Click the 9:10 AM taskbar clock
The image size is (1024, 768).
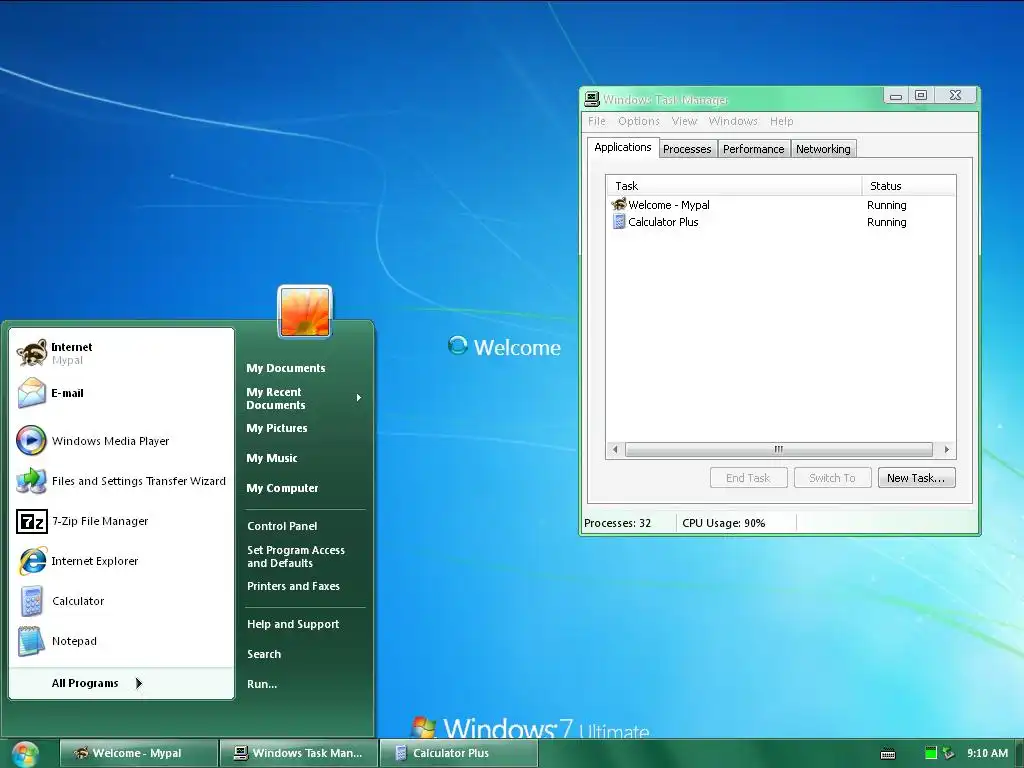[987, 753]
